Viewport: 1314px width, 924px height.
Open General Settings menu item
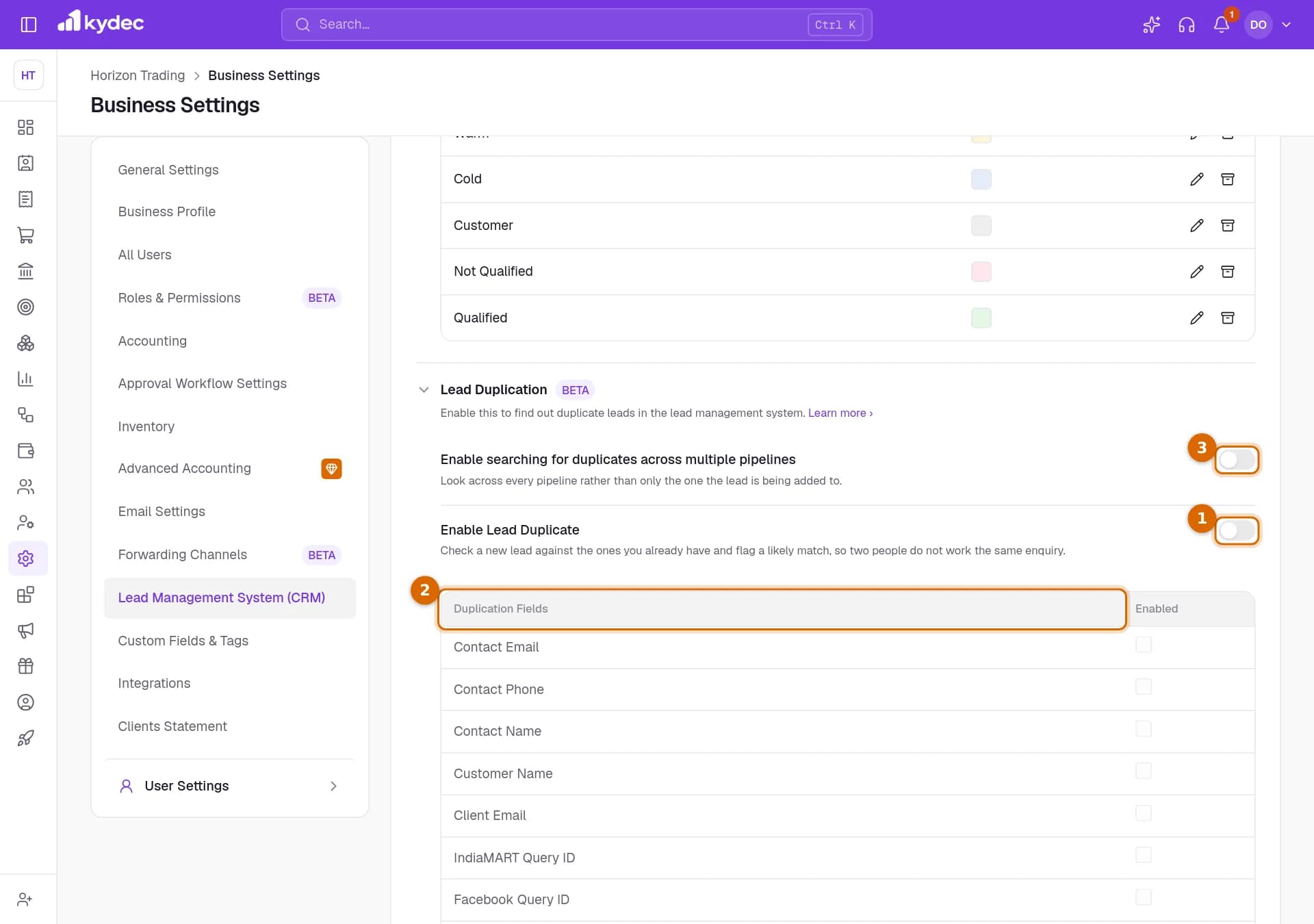(x=230, y=170)
